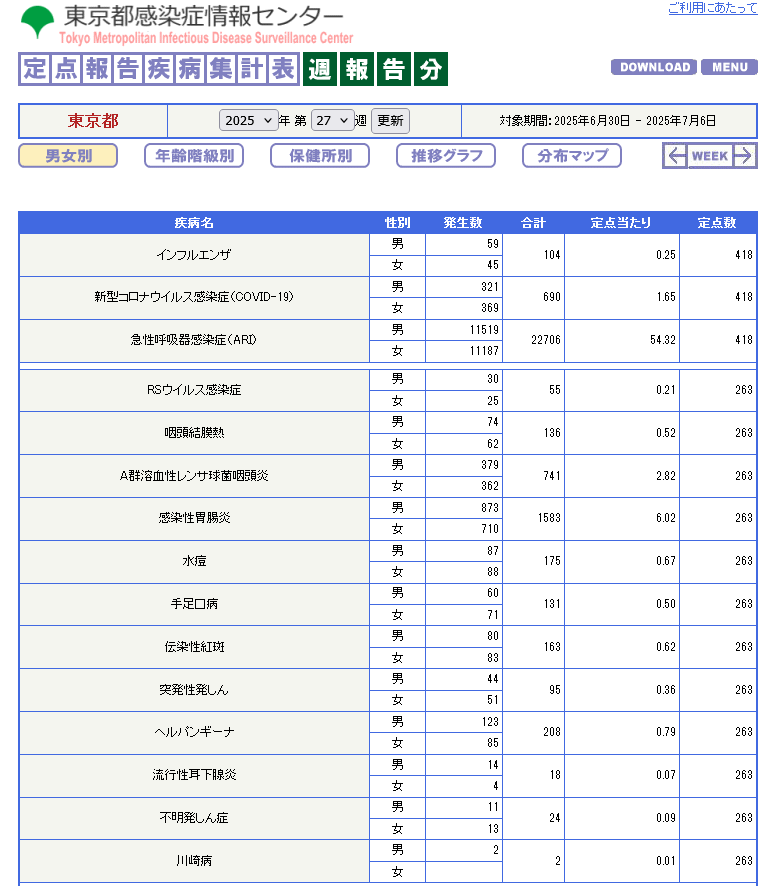
Task: Click the ARI per-sentinel value 54.32
Action: coord(663,340)
